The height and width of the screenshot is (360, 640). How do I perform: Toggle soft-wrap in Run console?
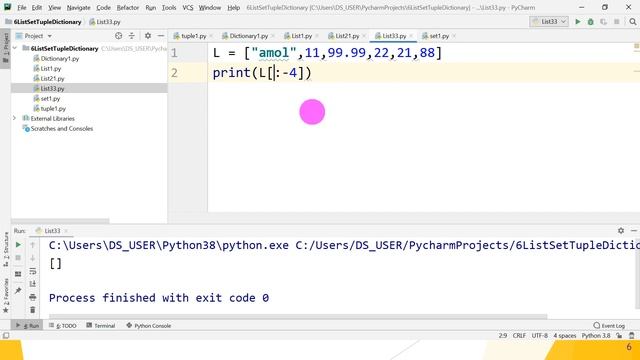pyautogui.click(x=33, y=271)
